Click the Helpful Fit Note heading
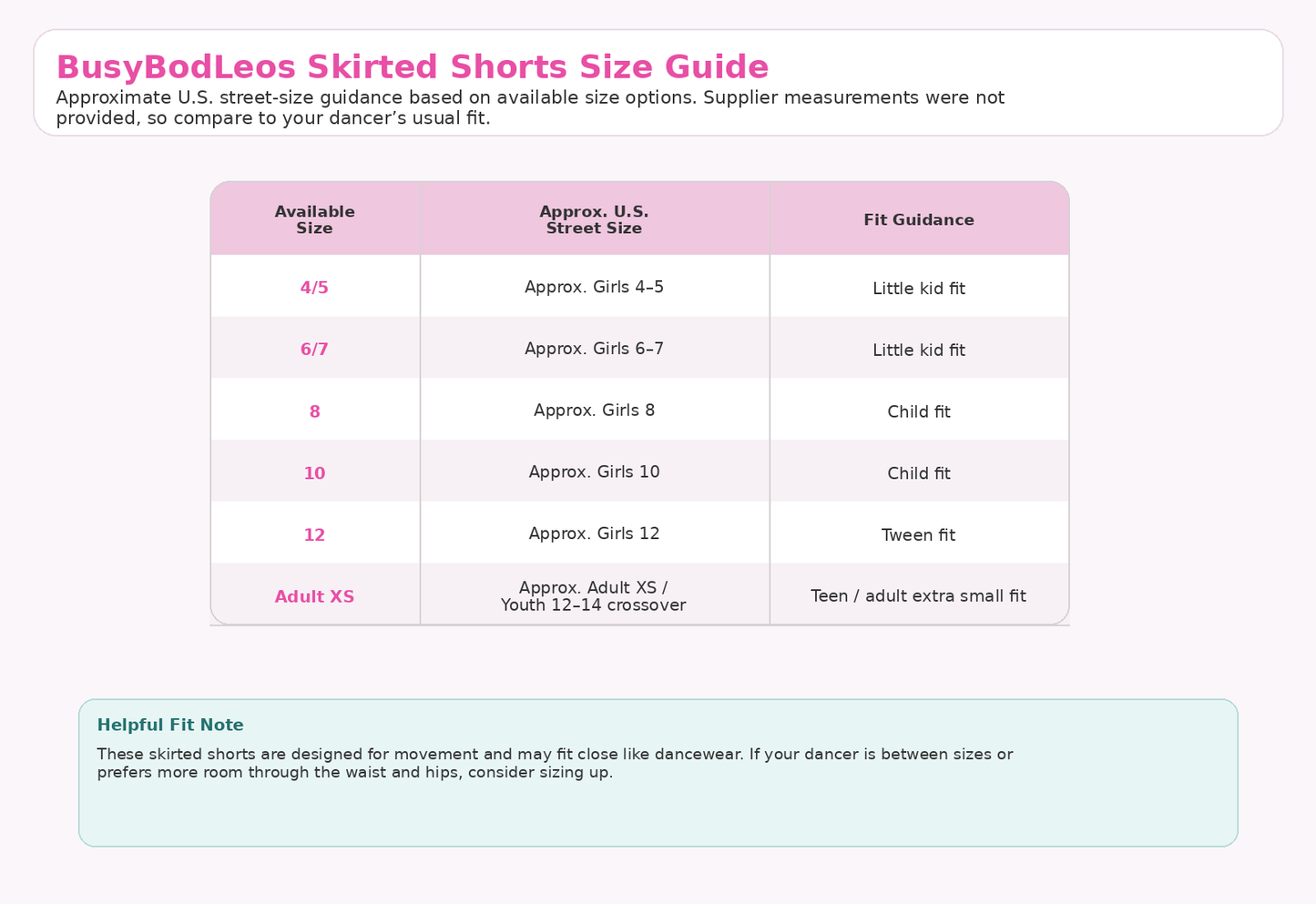This screenshot has height=904, width=1316. [x=170, y=726]
